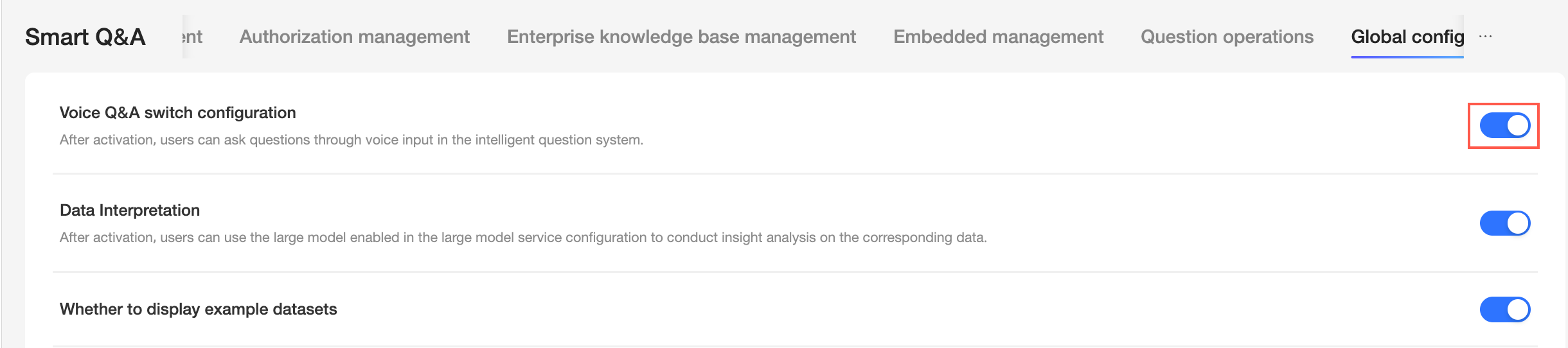Click the blue underline beneath Global config
Viewport: 1568px width, 348px height.
tap(1407, 57)
